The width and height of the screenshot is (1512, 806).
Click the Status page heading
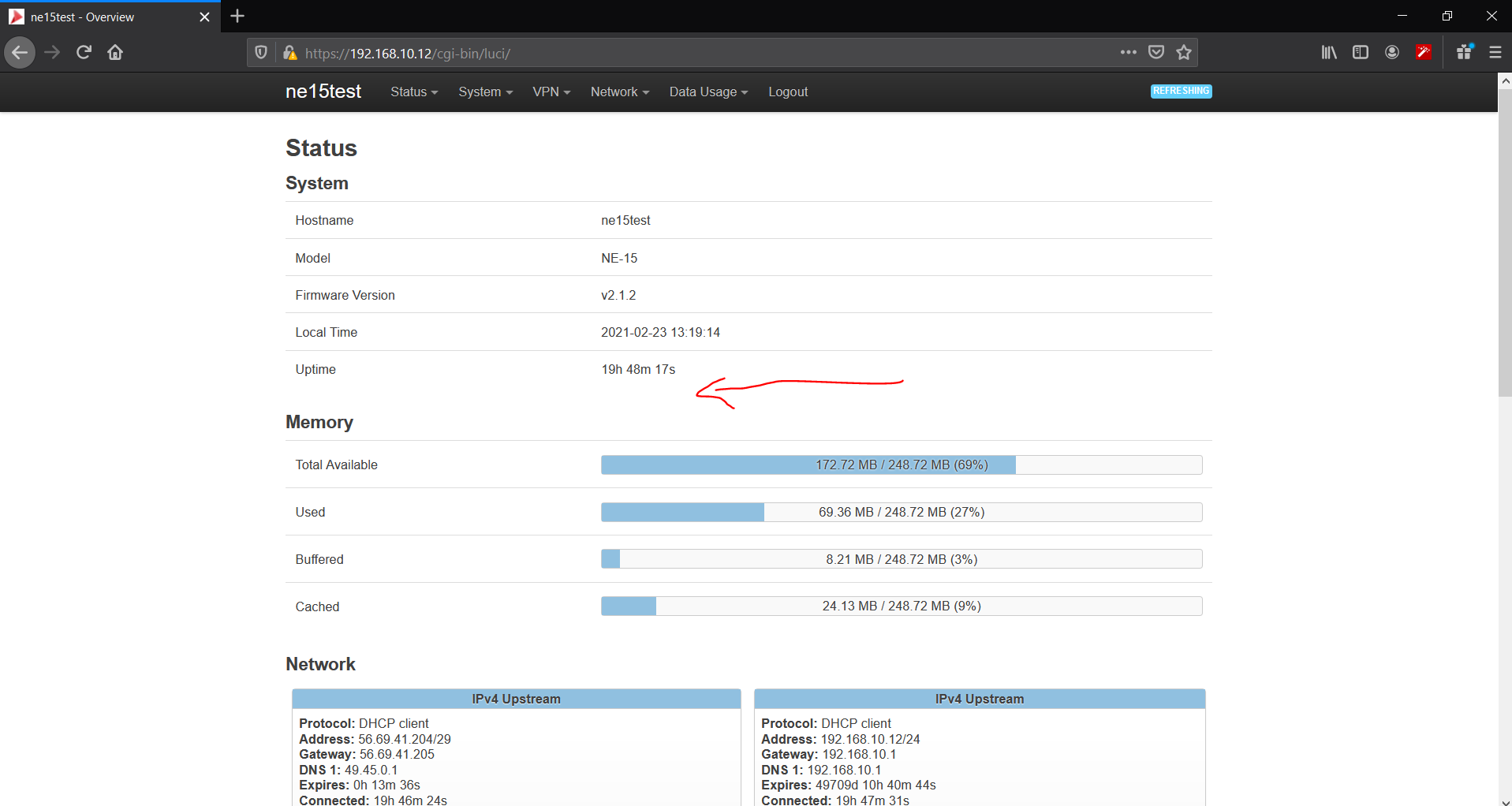pos(321,147)
